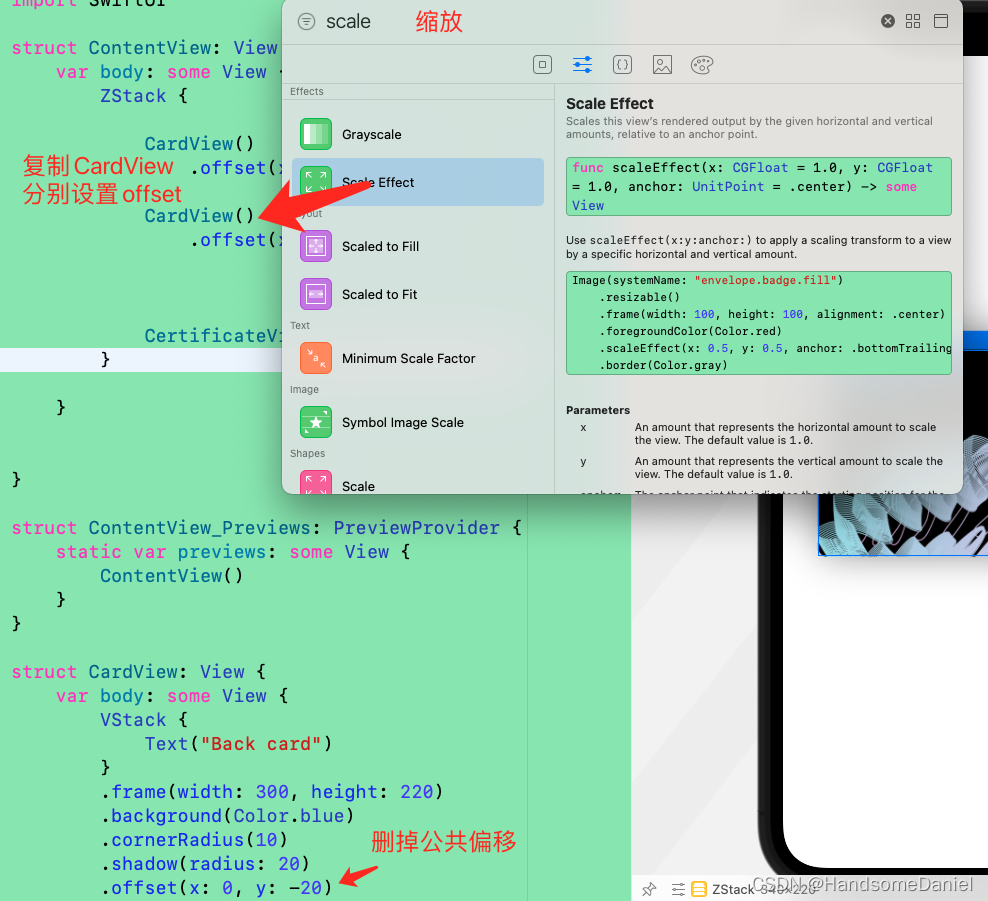Click 'struct ContentView: View' code line
The image size is (988, 901).
[x=144, y=48]
